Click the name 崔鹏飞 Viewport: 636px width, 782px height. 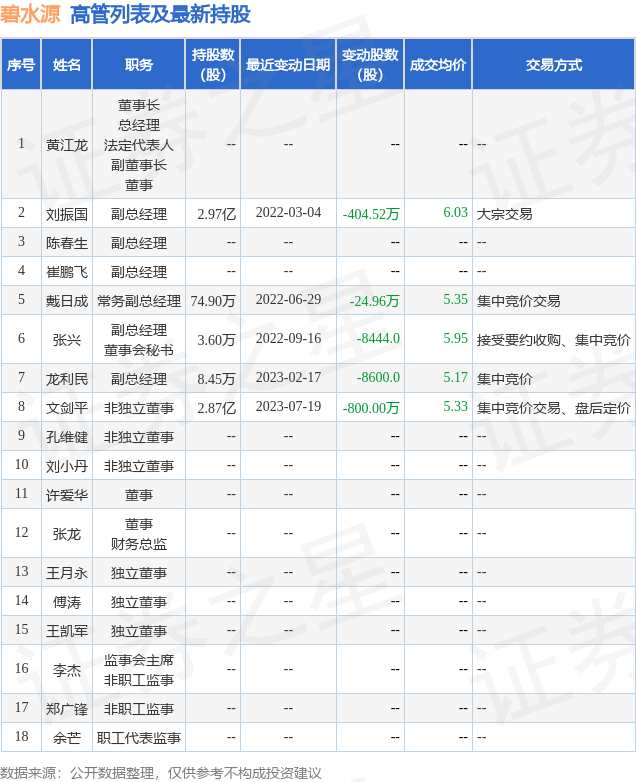tap(67, 272)
